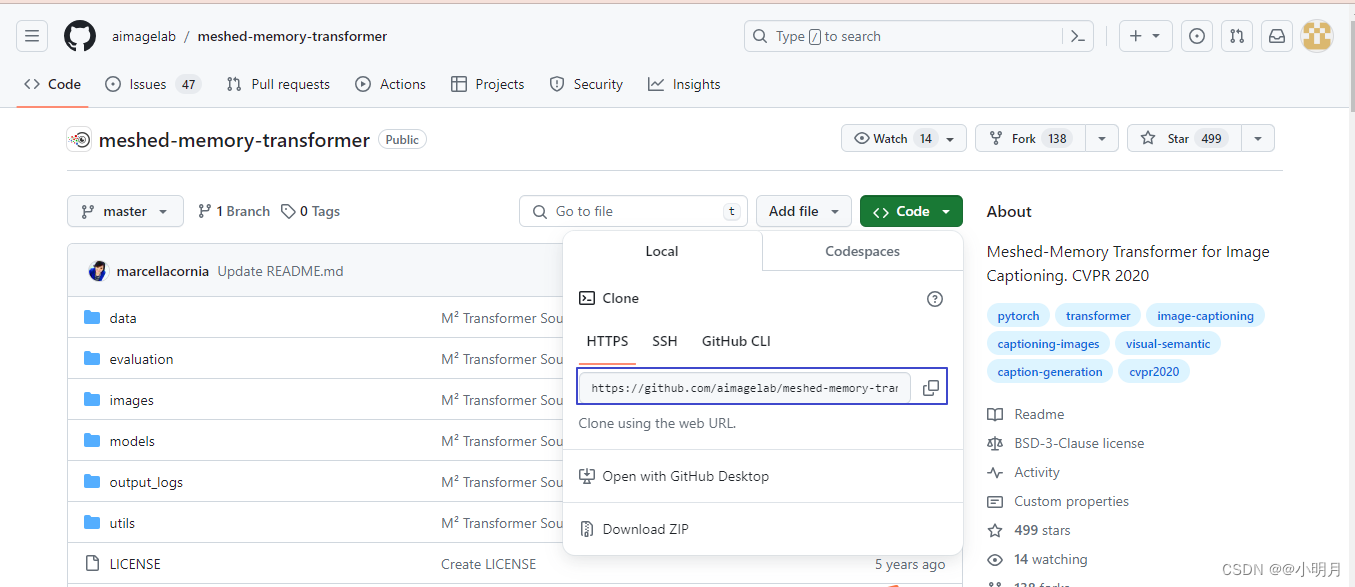
Task: Switch to the Actions tab
Action: [x=390, y=84]
